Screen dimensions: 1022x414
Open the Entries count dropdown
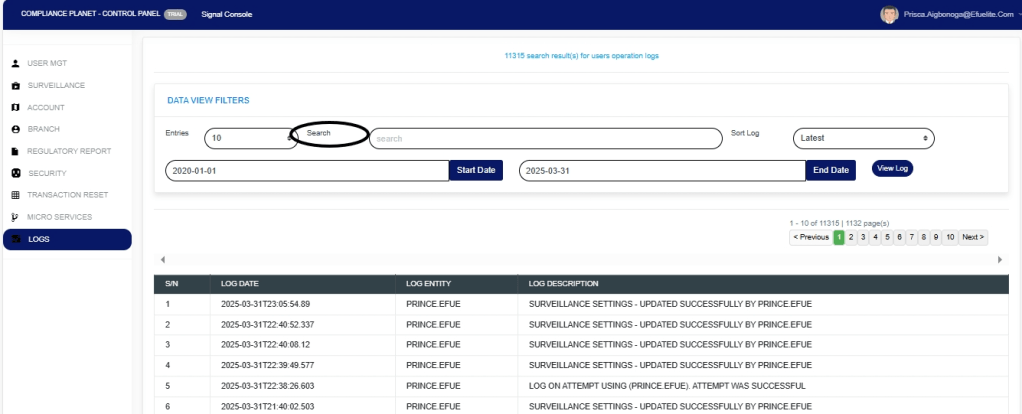coord(250,138)
